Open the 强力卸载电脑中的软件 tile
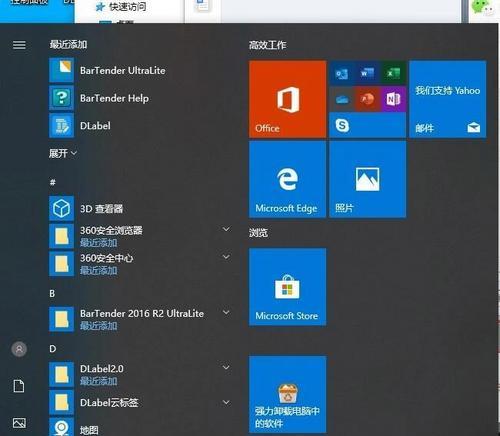The height and width of the screenshot is (436, 500). [287, 394]
